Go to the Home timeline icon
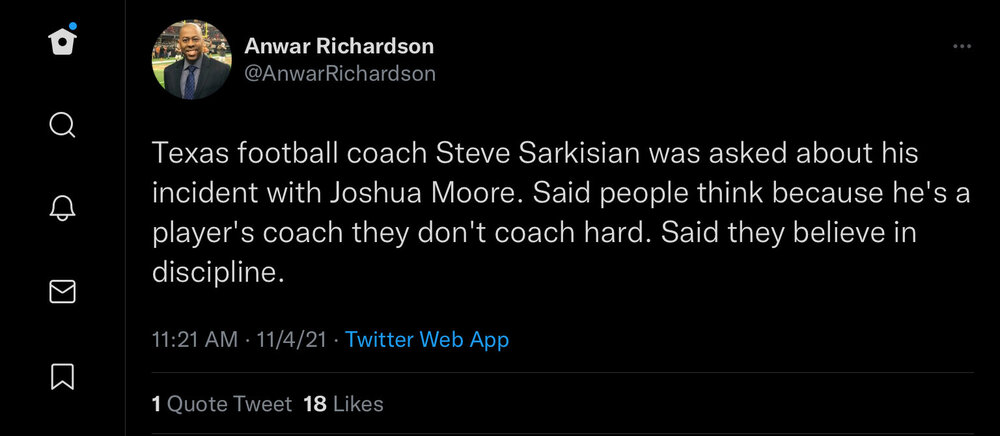The image size is (1000, 436). [62, 43]
